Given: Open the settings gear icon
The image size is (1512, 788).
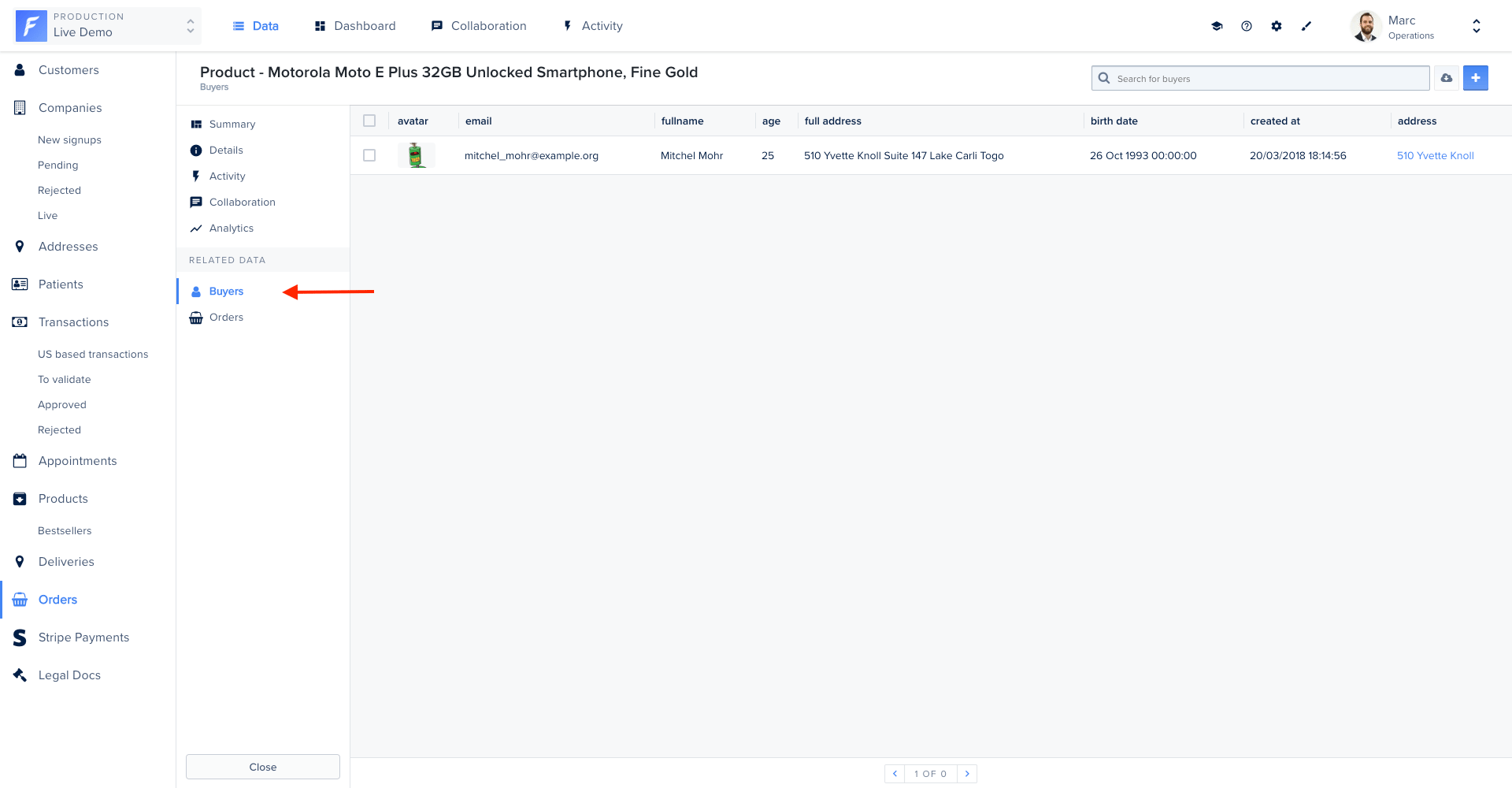Looking at the screenshot, I should click(x=1277, y=26).
